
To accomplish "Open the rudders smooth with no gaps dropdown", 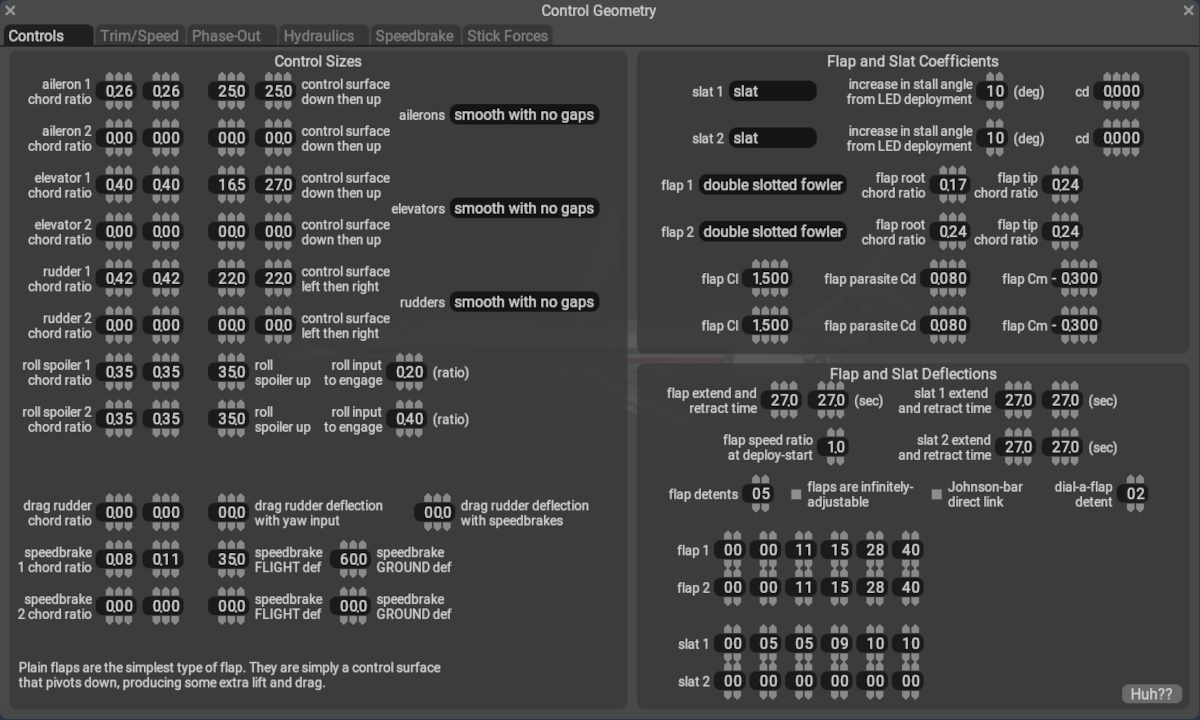I will [x=524, y=302].
